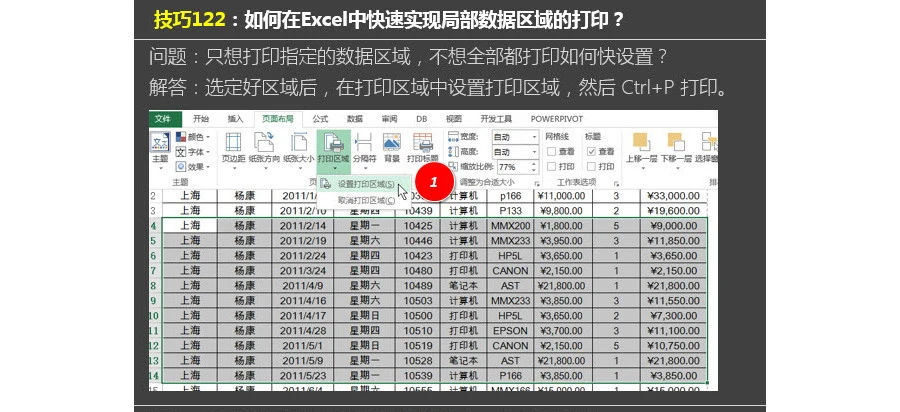Switch to the 插入 tab
Viewport: 900px width, 412px height.
tap(235, 119)
